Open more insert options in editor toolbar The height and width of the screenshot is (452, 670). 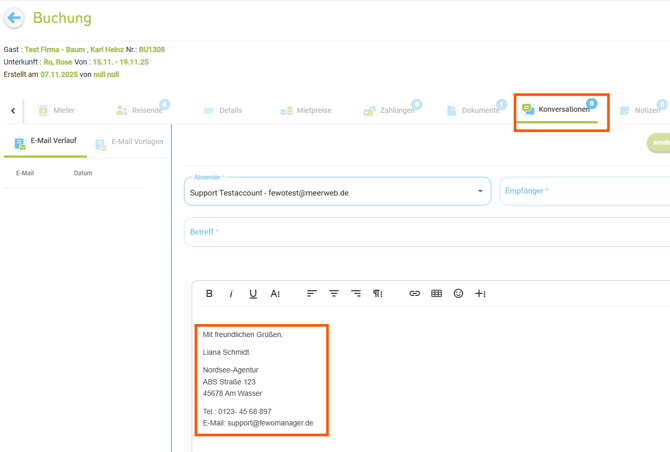coord(480,294)
